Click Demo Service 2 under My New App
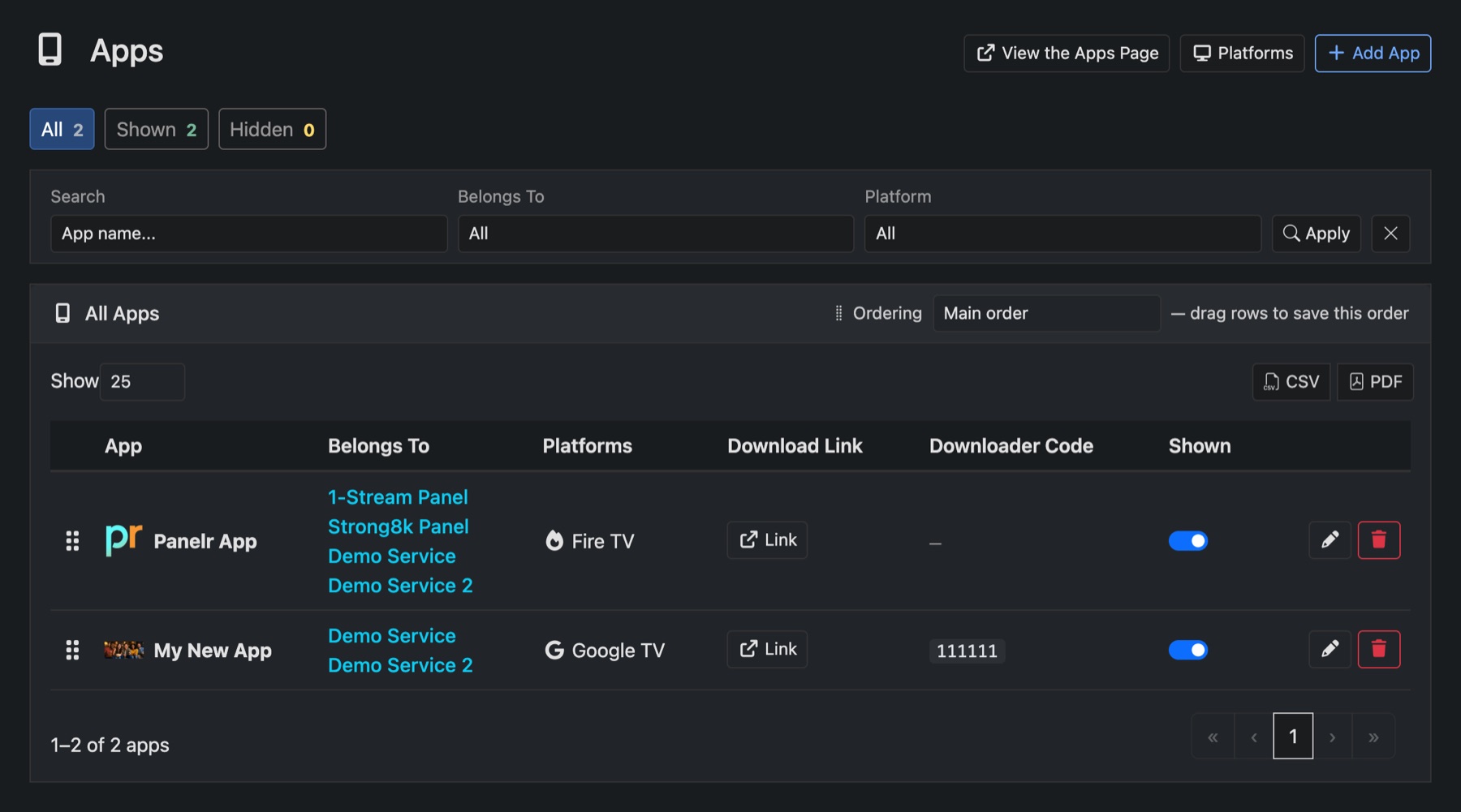The width and height of the screenshot is (1461, 812). coord(400,665)
